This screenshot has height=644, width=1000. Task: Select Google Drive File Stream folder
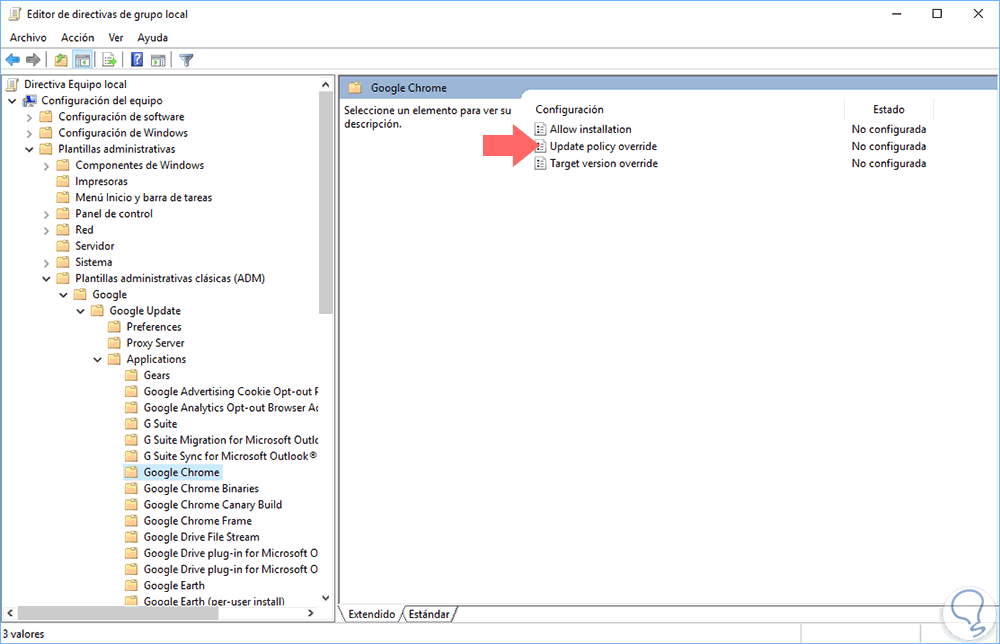(x=201, y=537)
